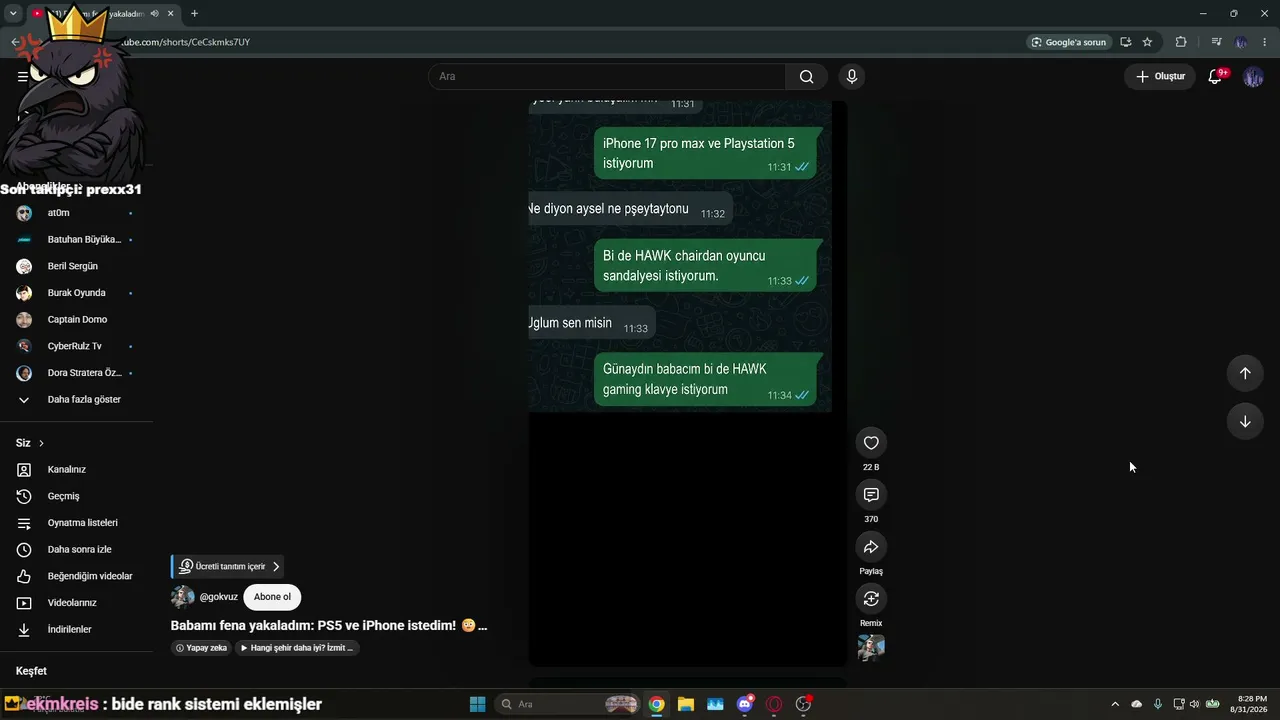1280x720 pixels.
Task: Subscribe with the Abone ol button
Action: [272, 597]
